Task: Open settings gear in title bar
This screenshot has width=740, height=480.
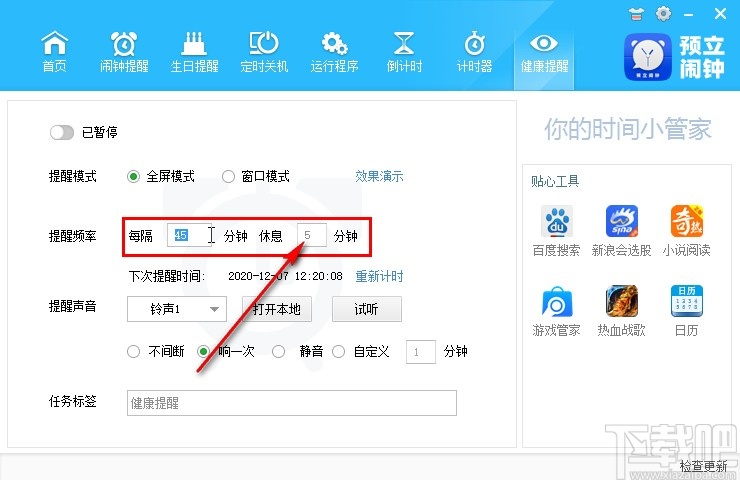Action: (664, 14)
